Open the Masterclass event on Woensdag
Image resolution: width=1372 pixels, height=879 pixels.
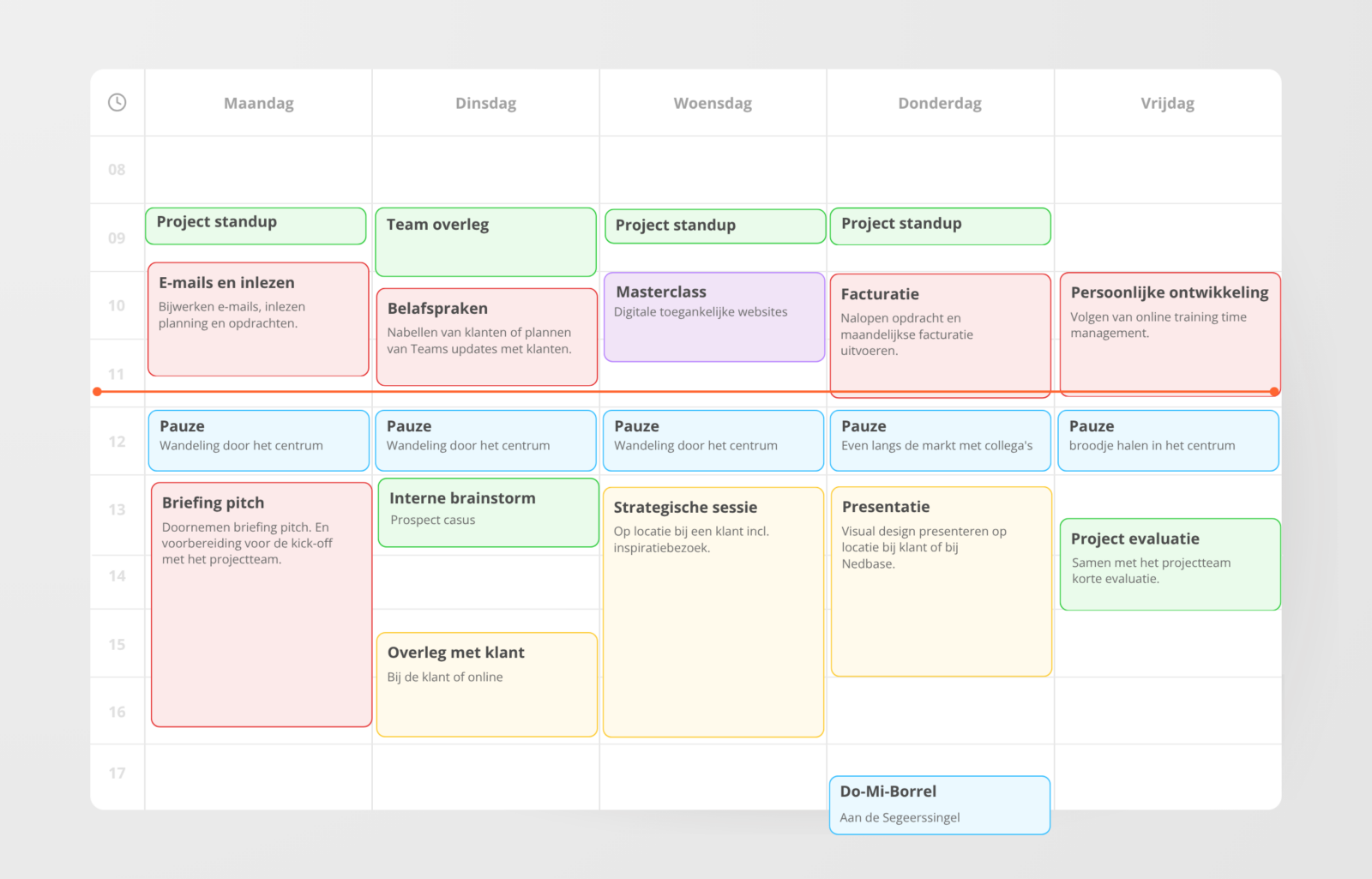[713, 317]
